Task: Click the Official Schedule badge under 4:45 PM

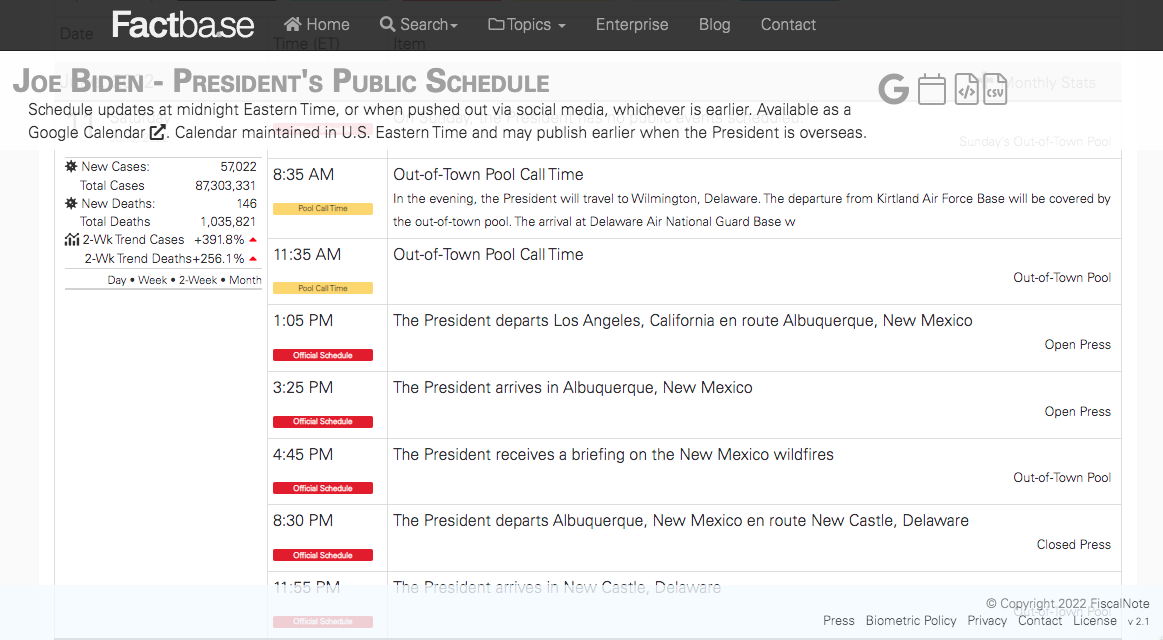Action: tap(323, 489)
